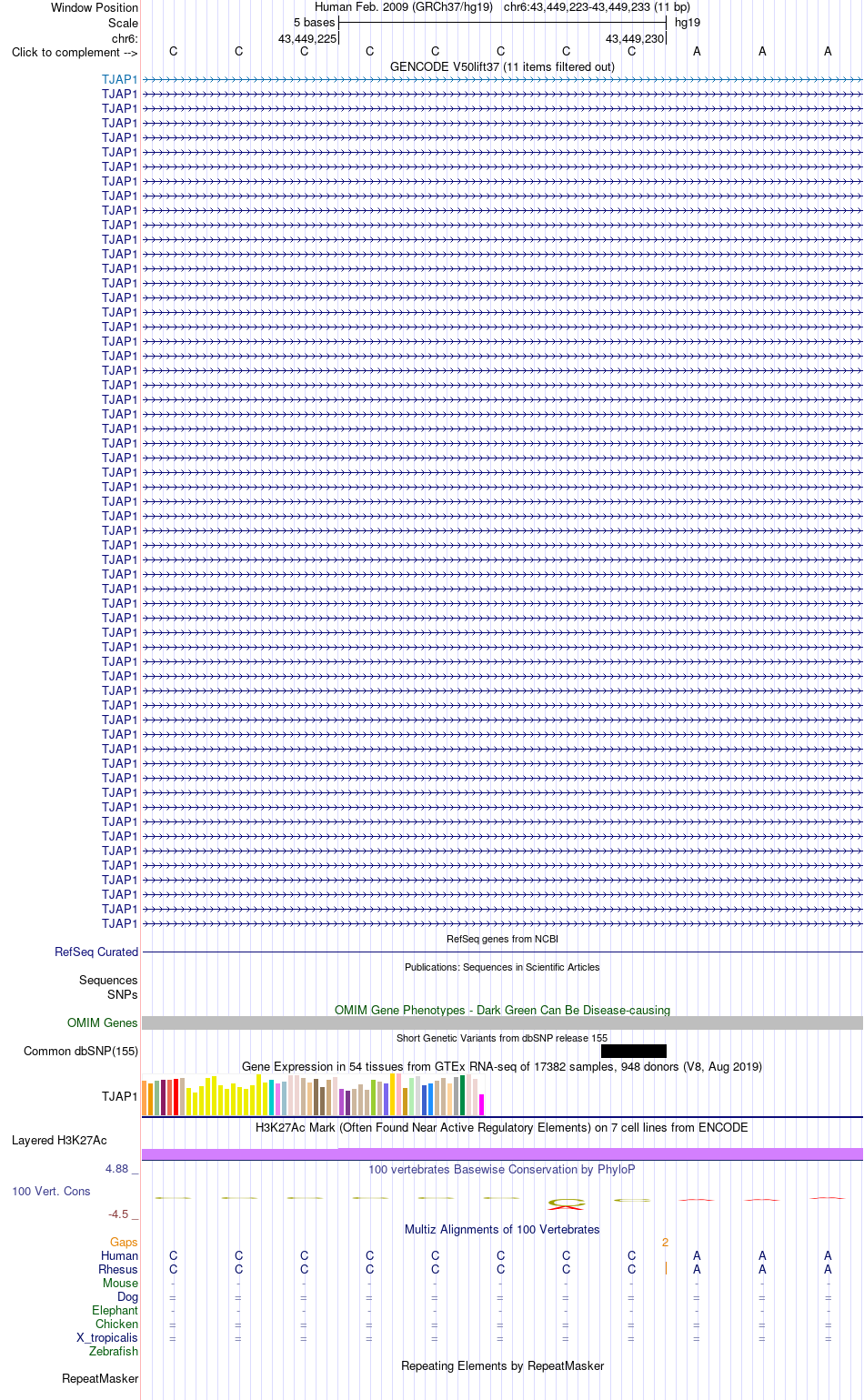Image resolution: width=864 pixels, height=1400 pixels.
Task: Click the GTEx Gene Expression track title
Action: (502, 1066)
